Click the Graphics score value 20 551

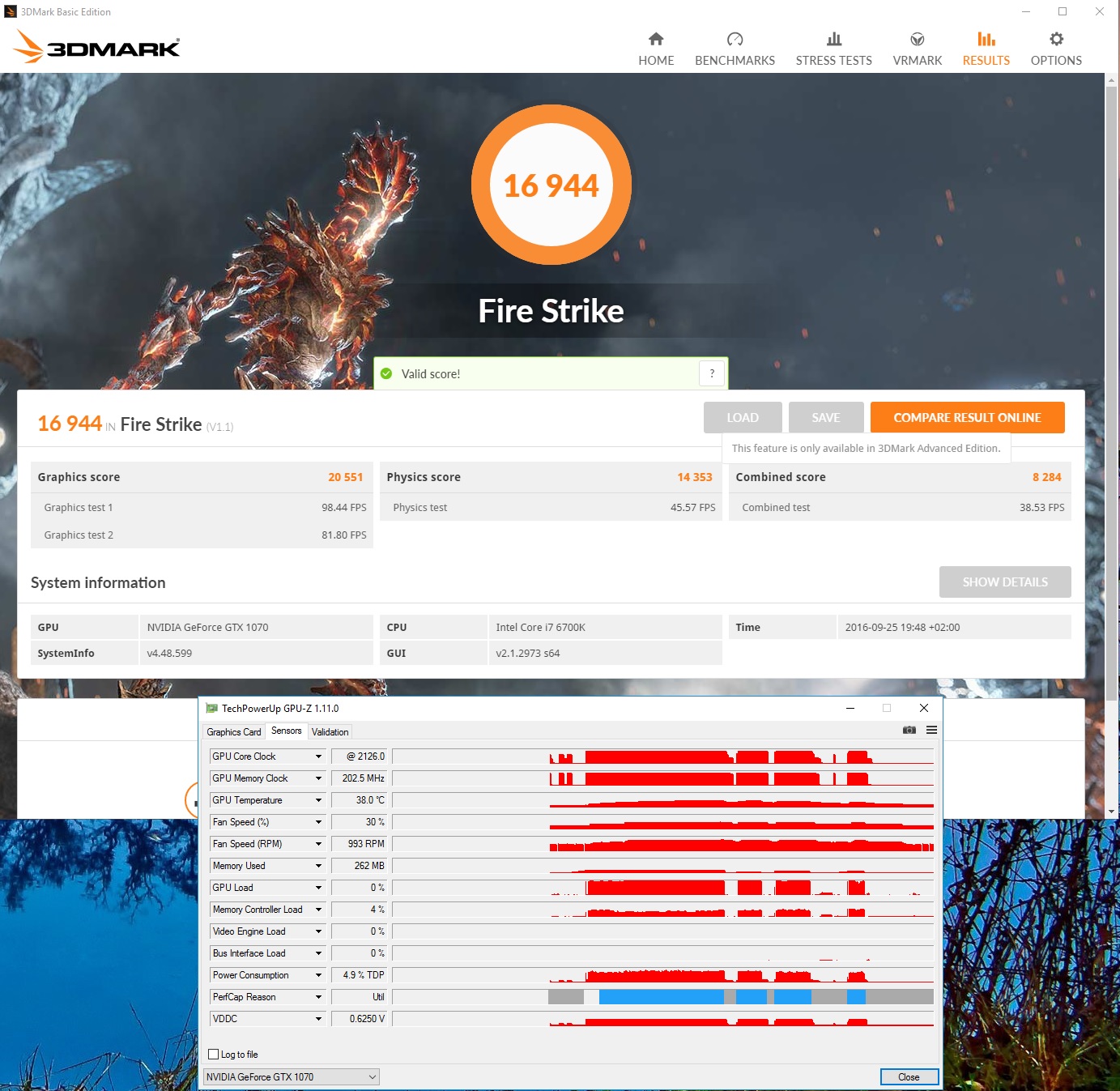click(x=345, y=477)
